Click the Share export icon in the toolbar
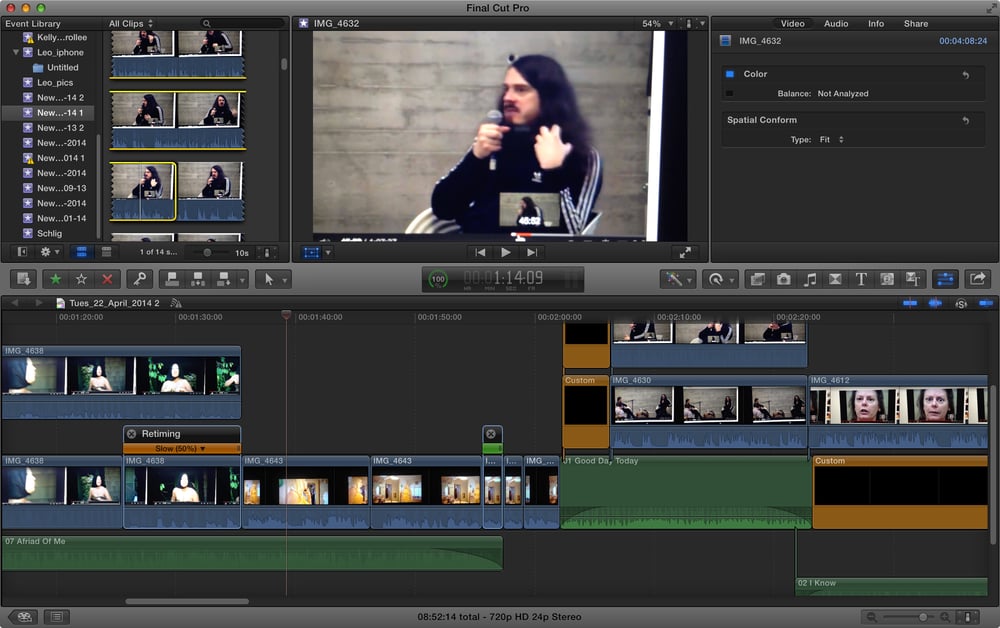The width and height of the screenshot is (1000, 628). point(978,279)
